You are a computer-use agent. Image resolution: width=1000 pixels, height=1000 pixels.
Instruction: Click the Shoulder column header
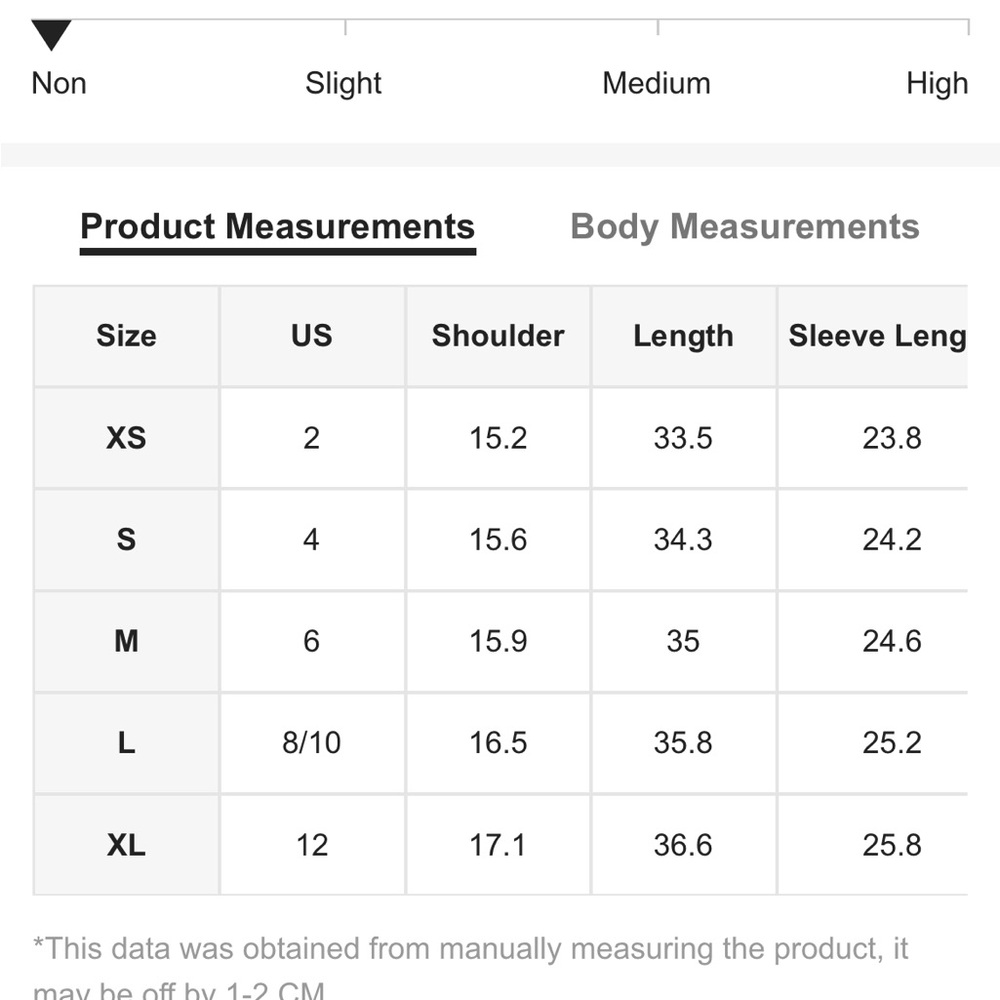(498, 336)
